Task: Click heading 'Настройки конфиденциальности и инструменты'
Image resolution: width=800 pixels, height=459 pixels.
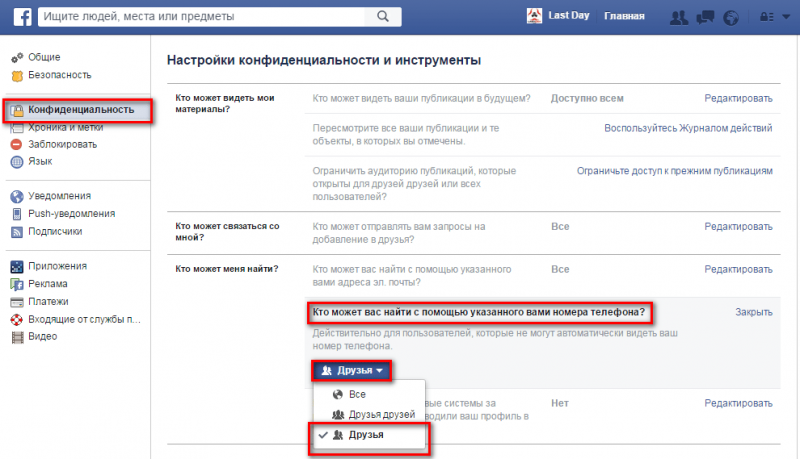Action: (x=324, y=60)
